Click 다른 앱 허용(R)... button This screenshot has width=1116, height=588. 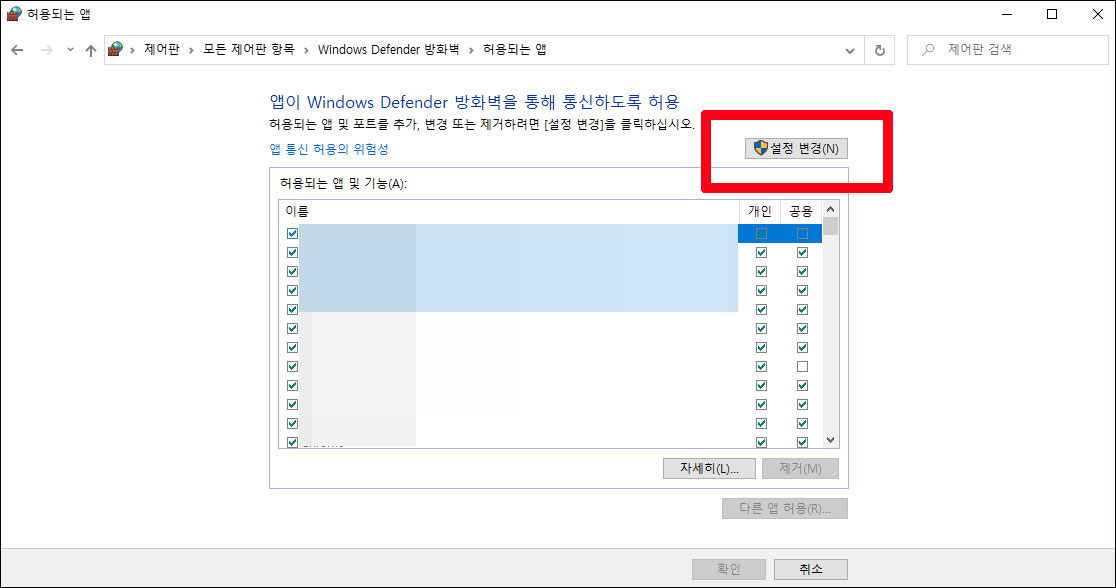[785, 508]
